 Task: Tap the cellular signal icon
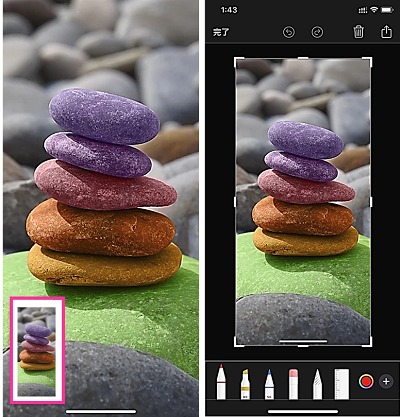point(363,10)
